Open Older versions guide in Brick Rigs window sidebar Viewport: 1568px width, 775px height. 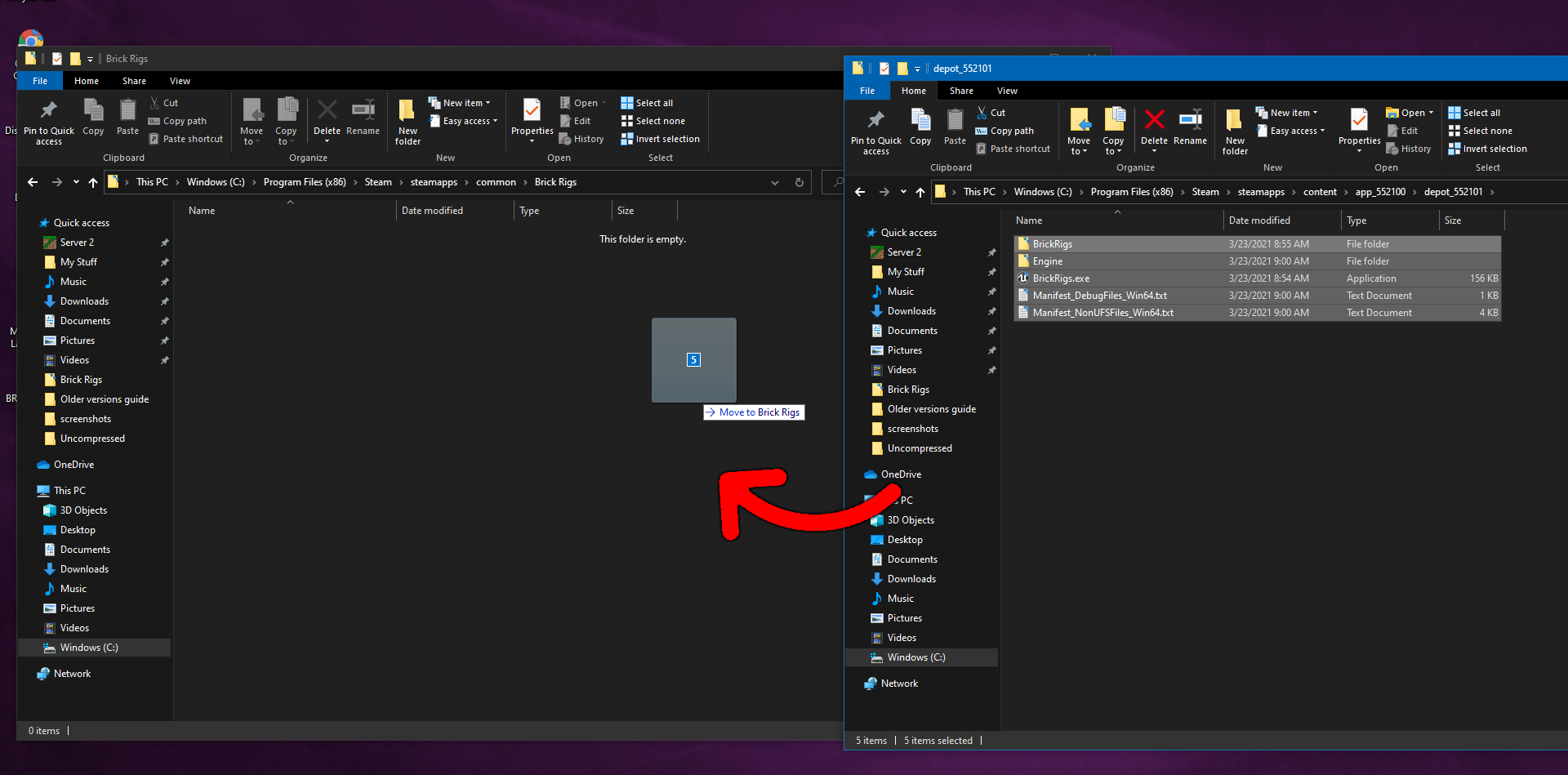tap(104, 399)
